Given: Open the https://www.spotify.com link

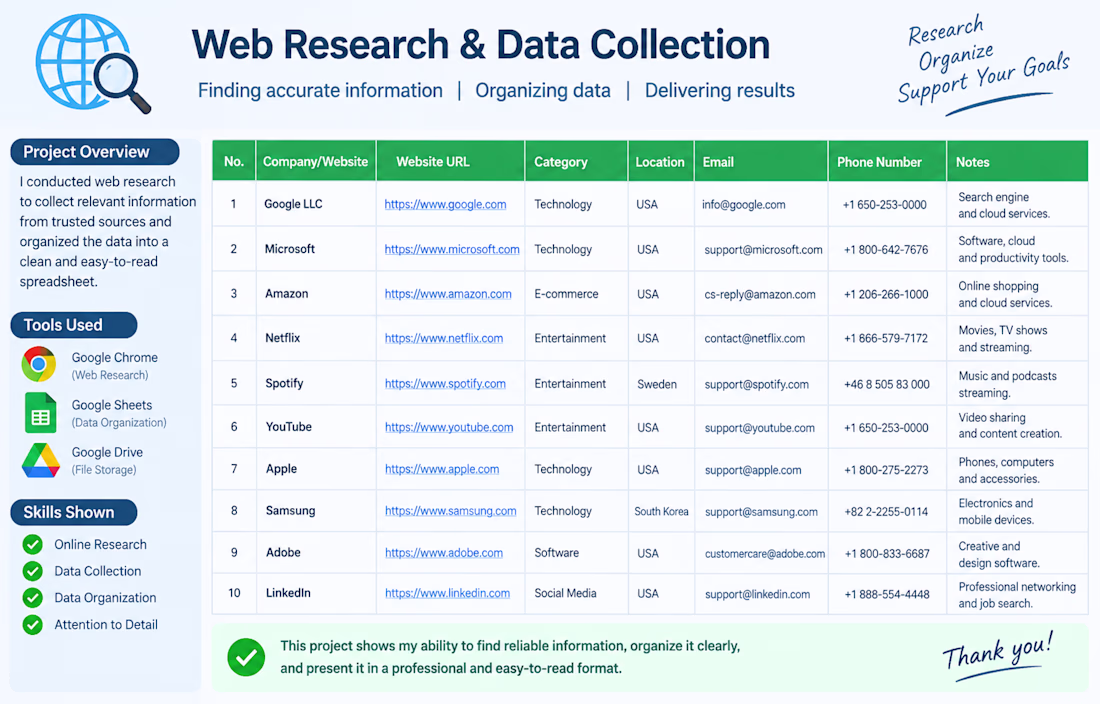Looking at the screenshot, I should pos(445,384).
